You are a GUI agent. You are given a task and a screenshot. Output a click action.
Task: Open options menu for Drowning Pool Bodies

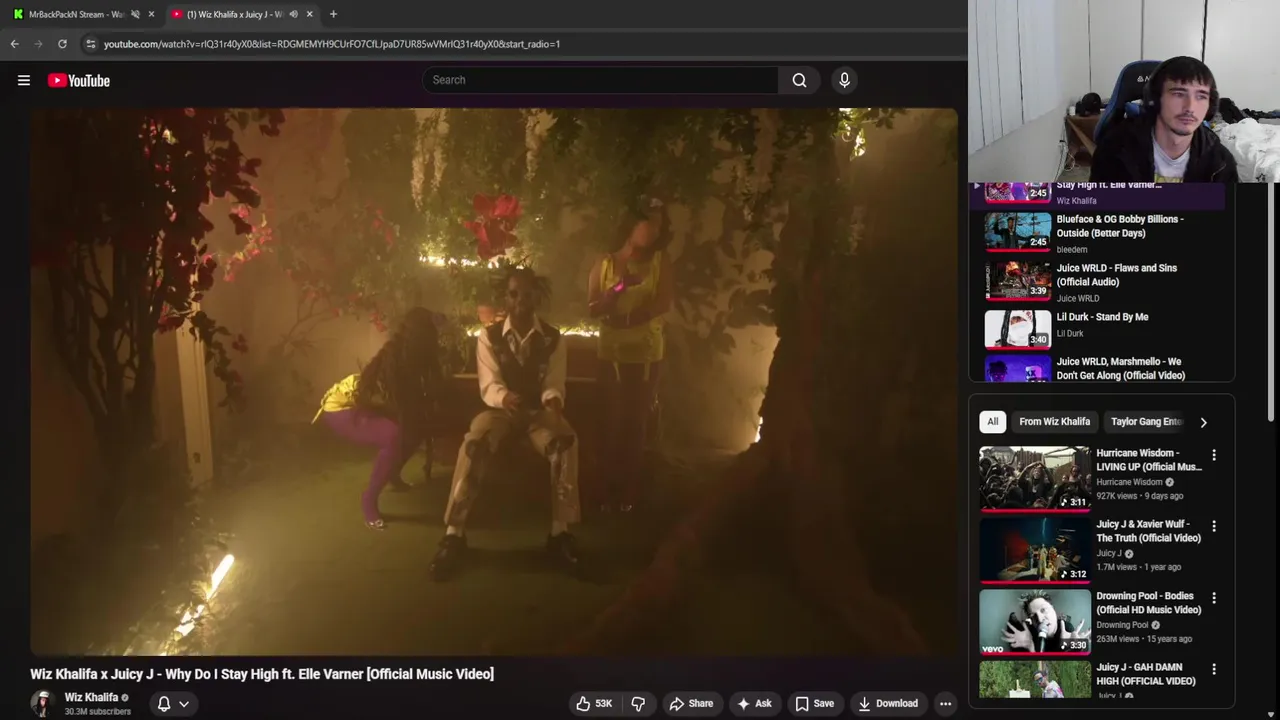(x=1214, y=598)
